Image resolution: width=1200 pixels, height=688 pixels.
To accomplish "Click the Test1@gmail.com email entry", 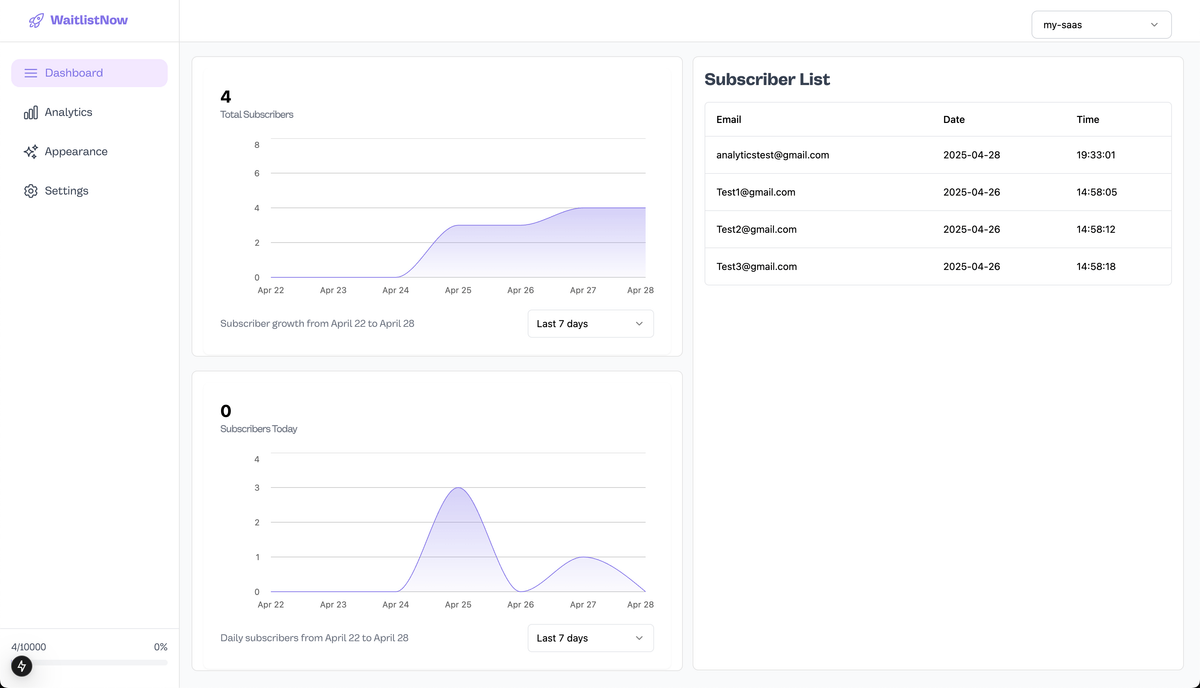I will 755,192.
